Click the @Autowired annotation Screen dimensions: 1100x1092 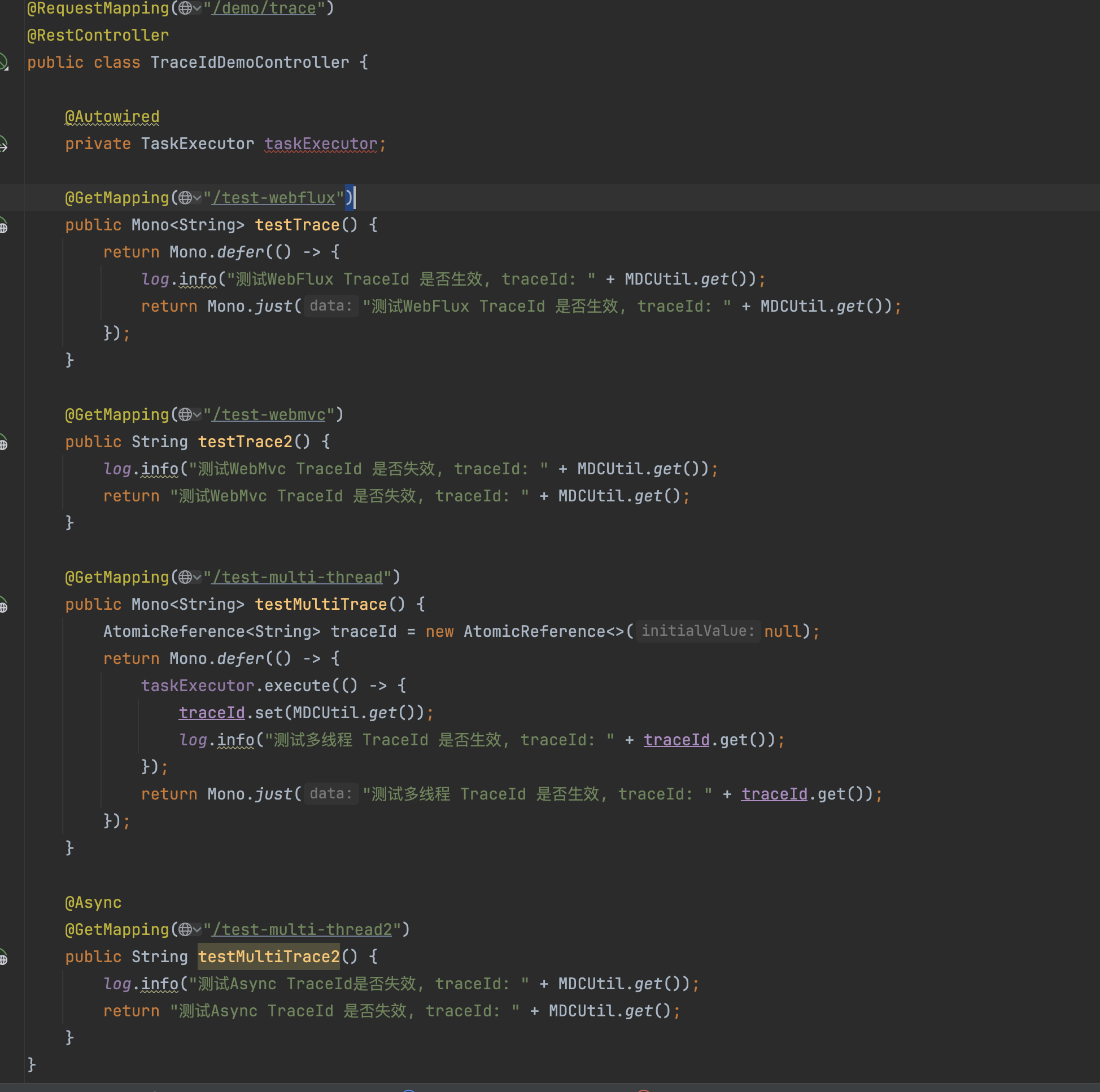pyautogui.click(x=112, y=117)
